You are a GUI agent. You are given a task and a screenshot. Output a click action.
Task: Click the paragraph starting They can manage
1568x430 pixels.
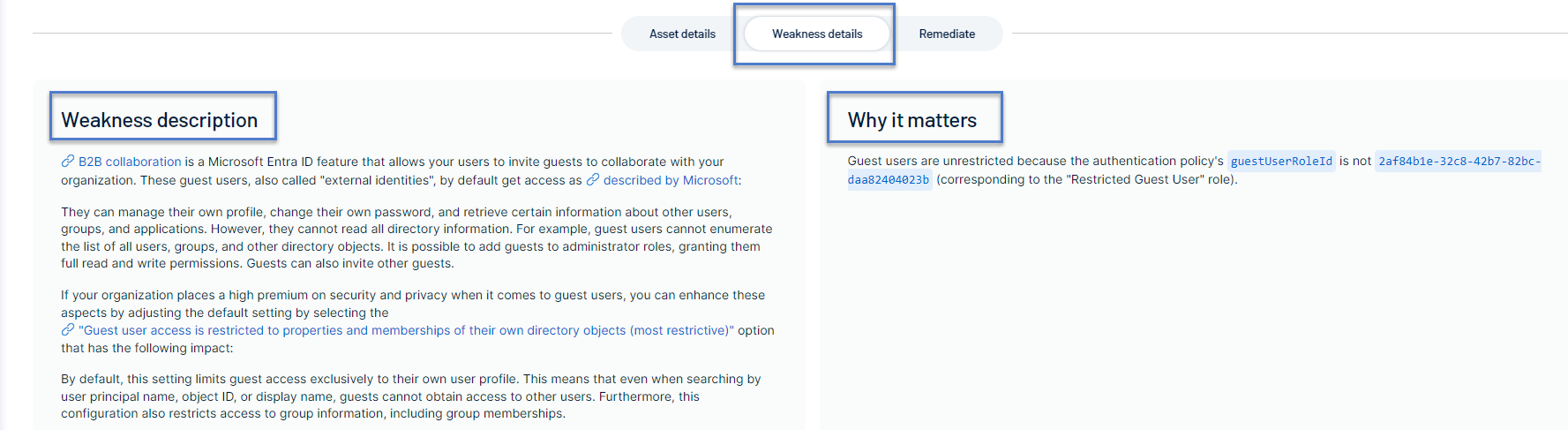click(416, 238)
